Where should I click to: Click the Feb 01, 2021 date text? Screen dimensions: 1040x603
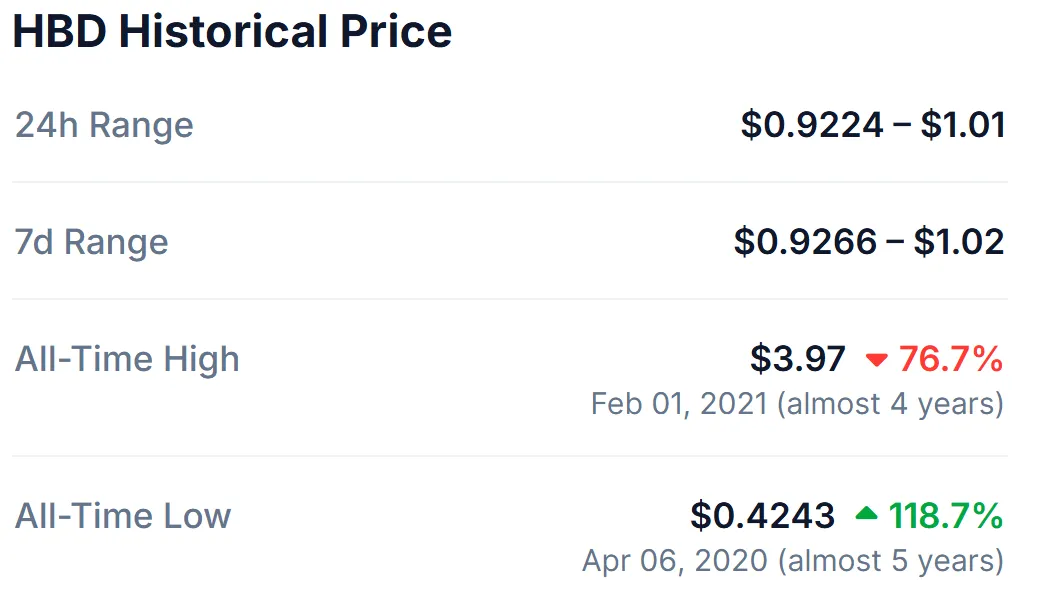pyautogui.click(x=679, y=403)
